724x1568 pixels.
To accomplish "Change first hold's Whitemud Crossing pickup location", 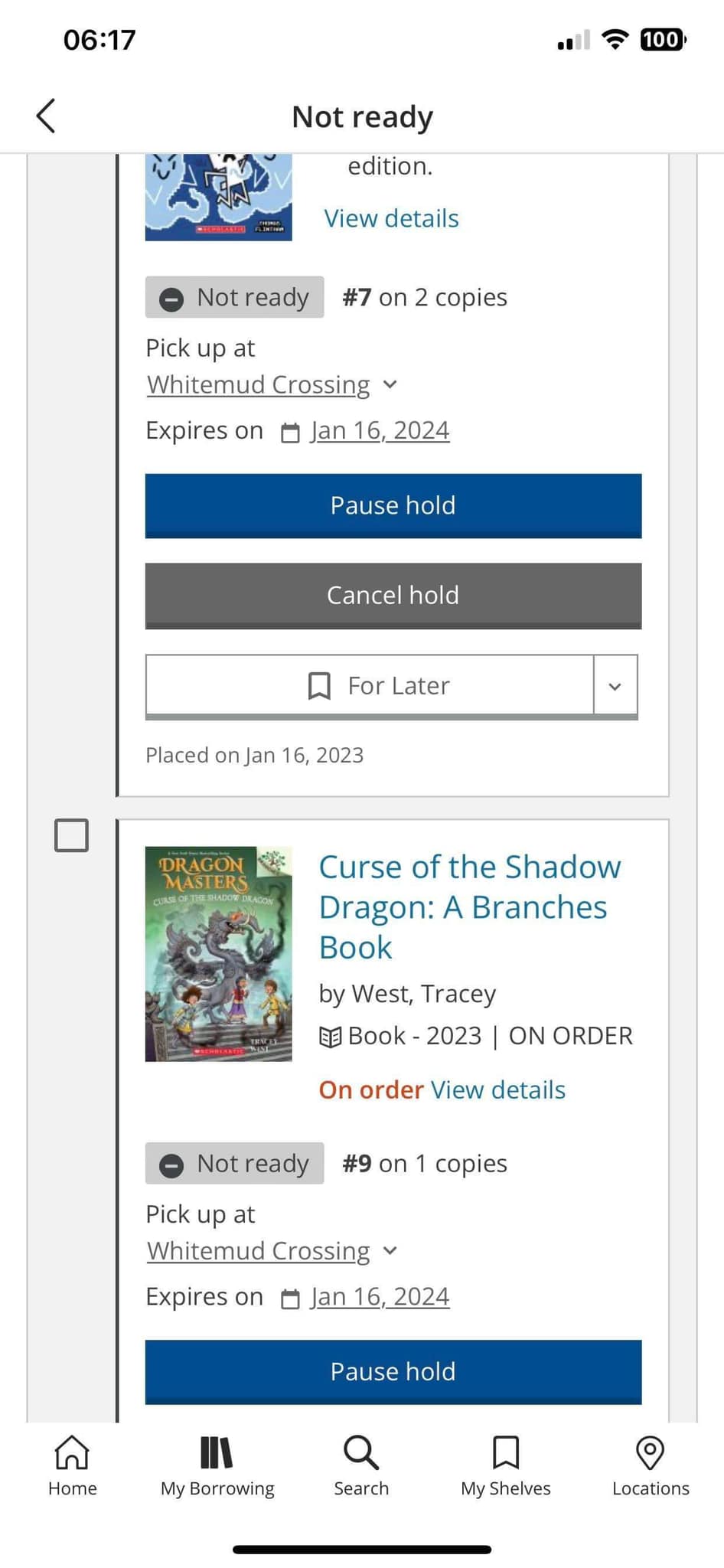I will [272, 384].
